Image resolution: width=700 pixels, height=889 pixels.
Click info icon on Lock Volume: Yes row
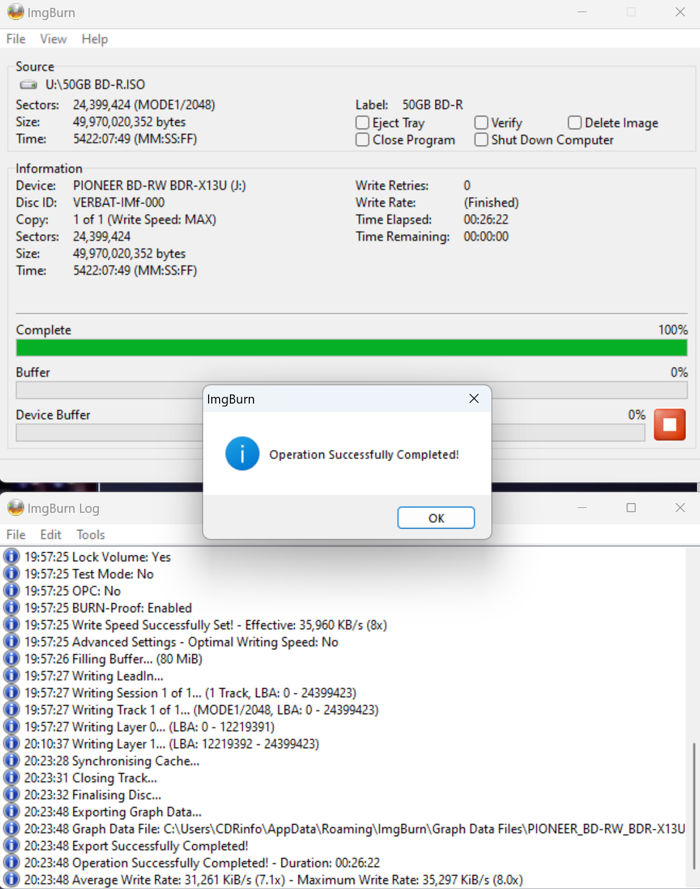pos(11,556)
